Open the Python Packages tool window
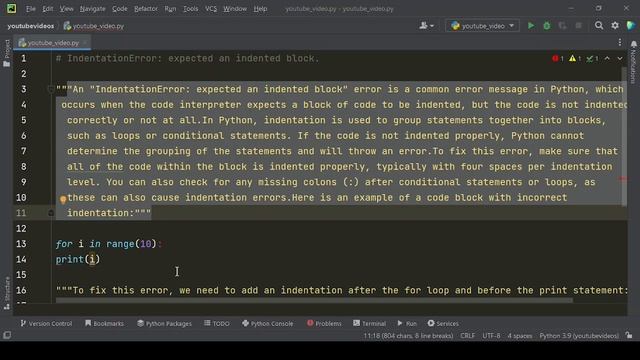640x360 pixels. point(164,323)
